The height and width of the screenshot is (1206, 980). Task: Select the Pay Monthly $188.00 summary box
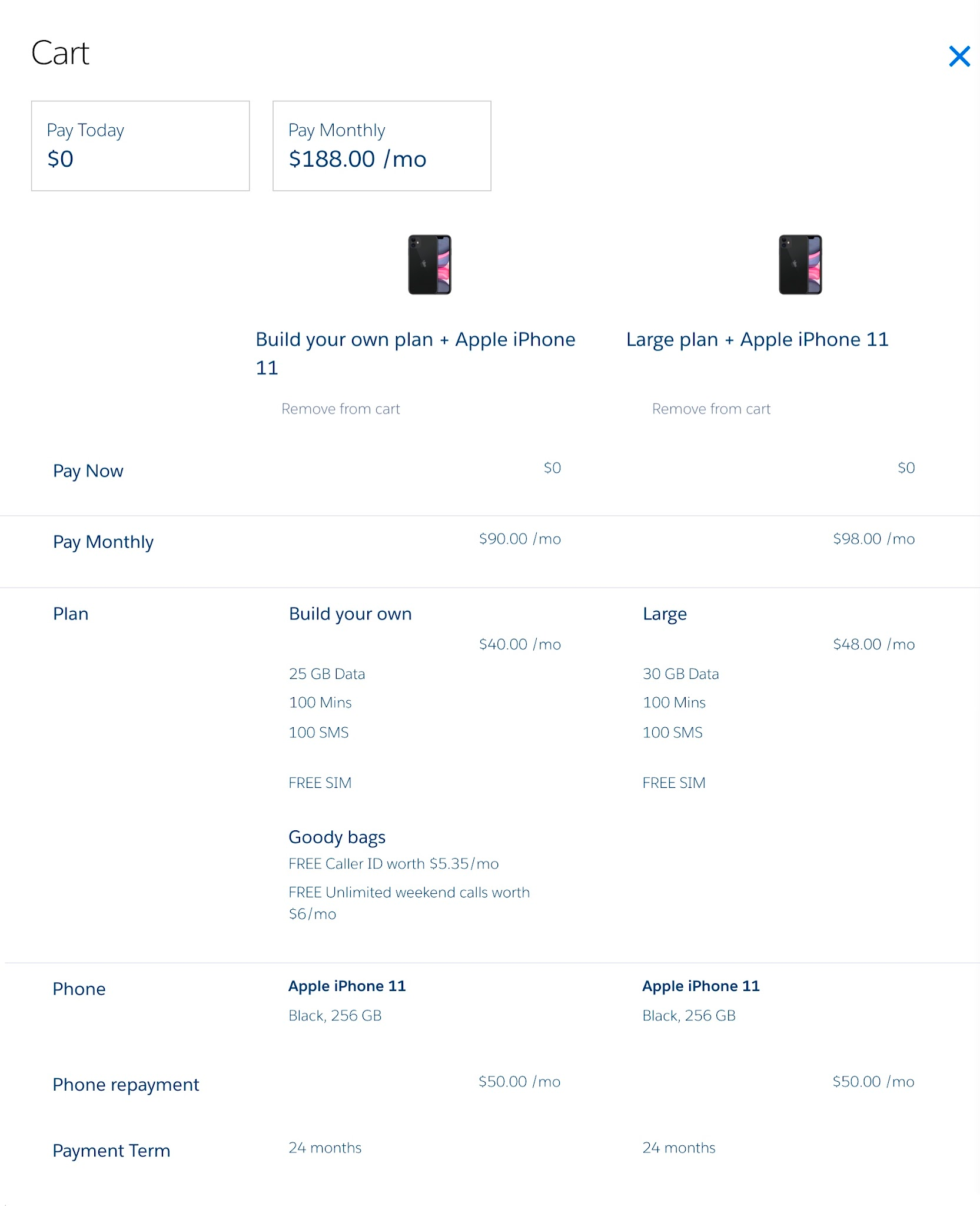coord(381,146)
